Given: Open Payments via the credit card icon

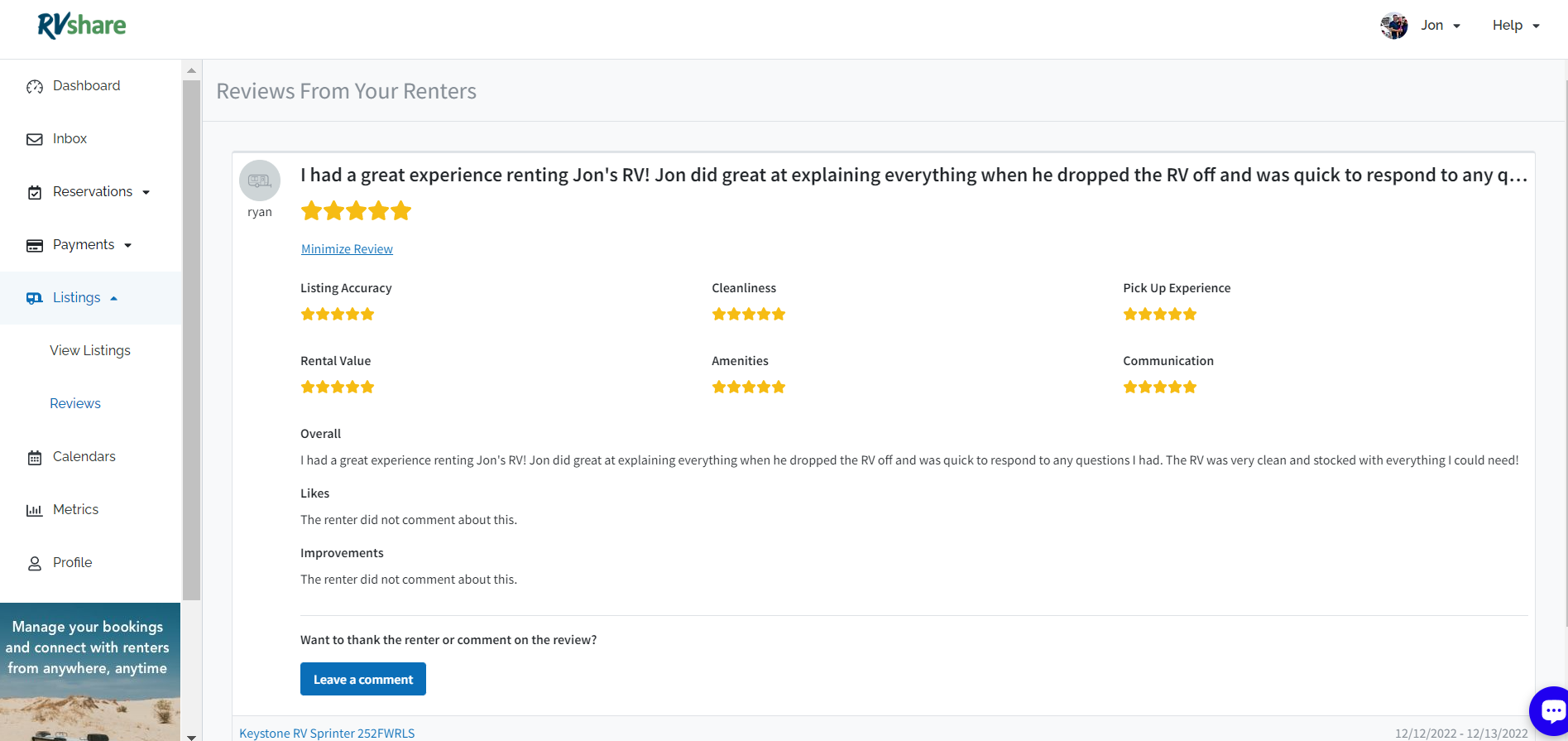Looking at the screenshot, I should click(x=34, y=244).
